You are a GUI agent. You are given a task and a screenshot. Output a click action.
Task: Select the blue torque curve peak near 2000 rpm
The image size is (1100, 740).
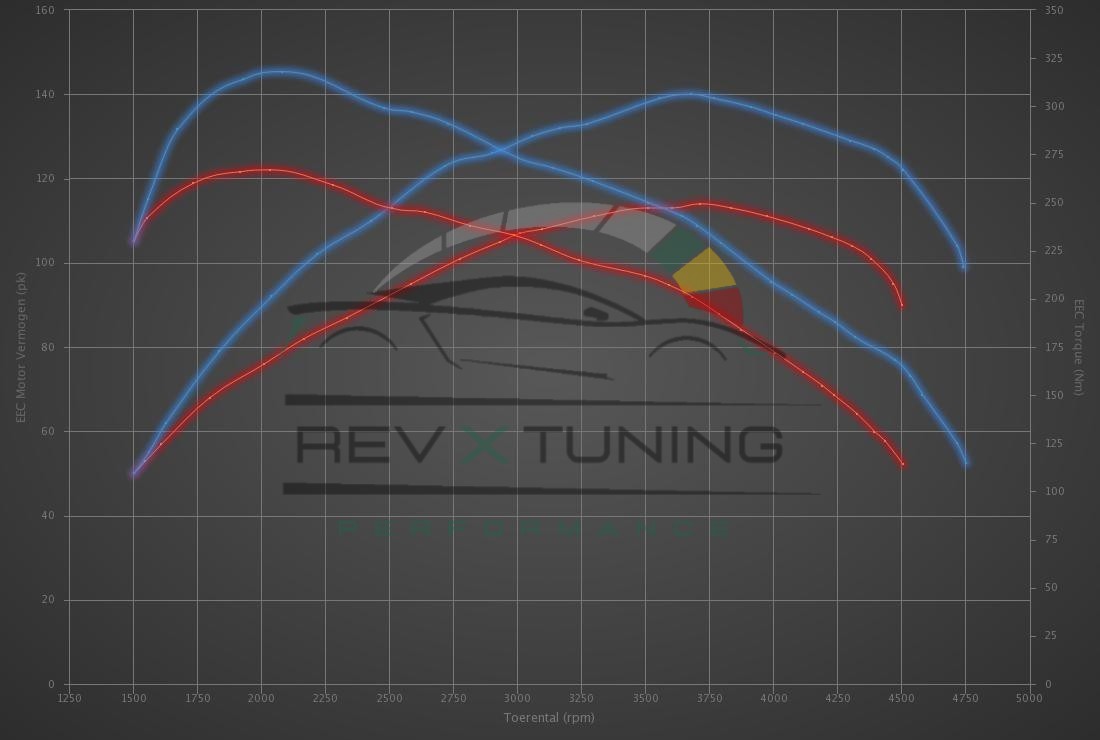coord(280,72)
